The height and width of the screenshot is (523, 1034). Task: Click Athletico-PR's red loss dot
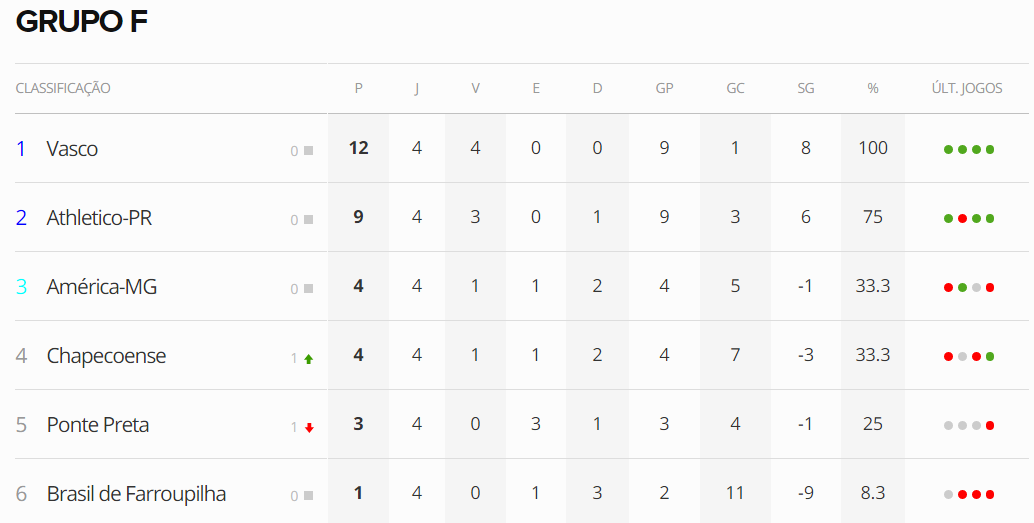tap(962, 218)
